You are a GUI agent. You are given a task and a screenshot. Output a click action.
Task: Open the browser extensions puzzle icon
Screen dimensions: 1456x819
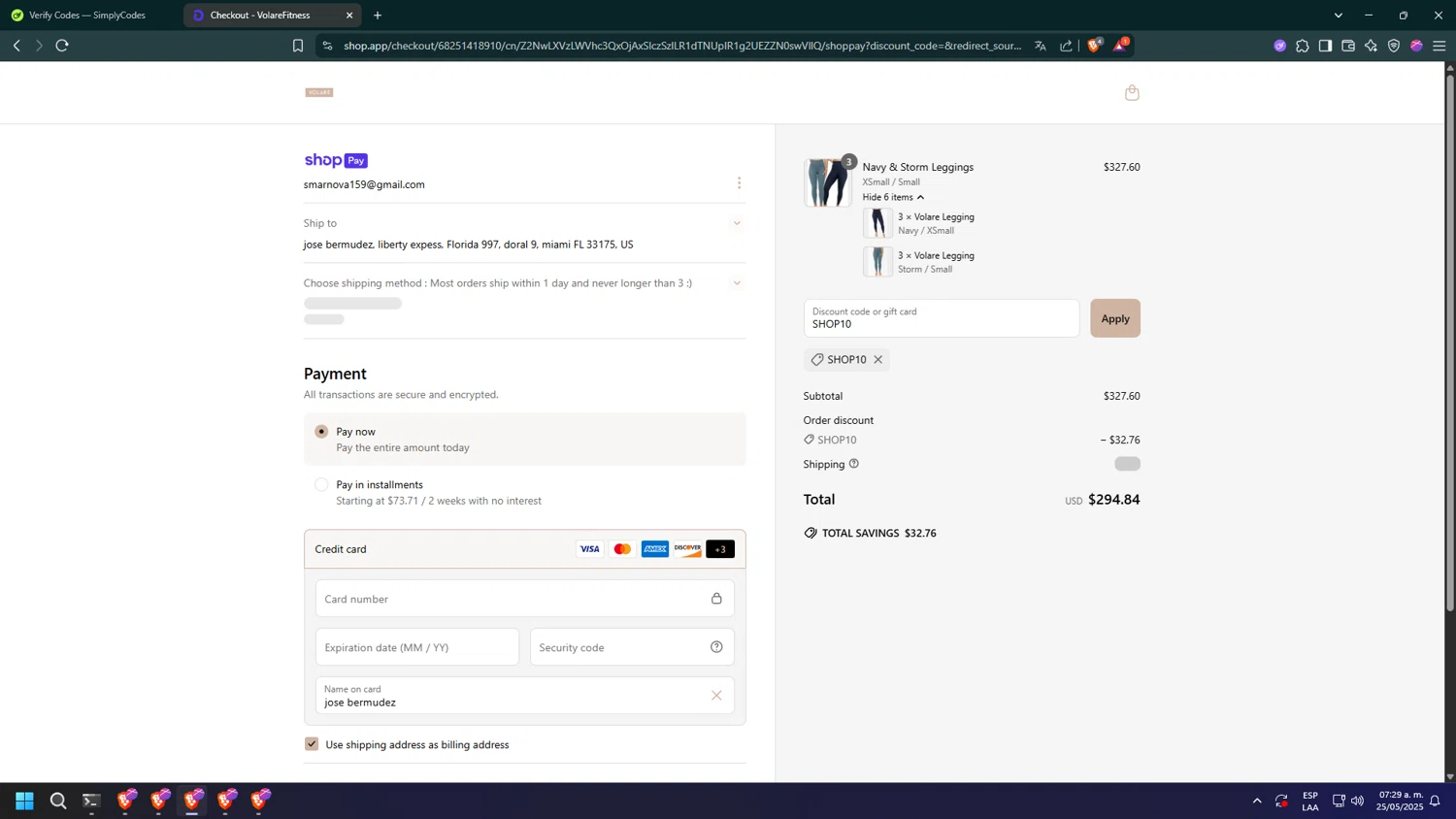(x=1303, y=46)
